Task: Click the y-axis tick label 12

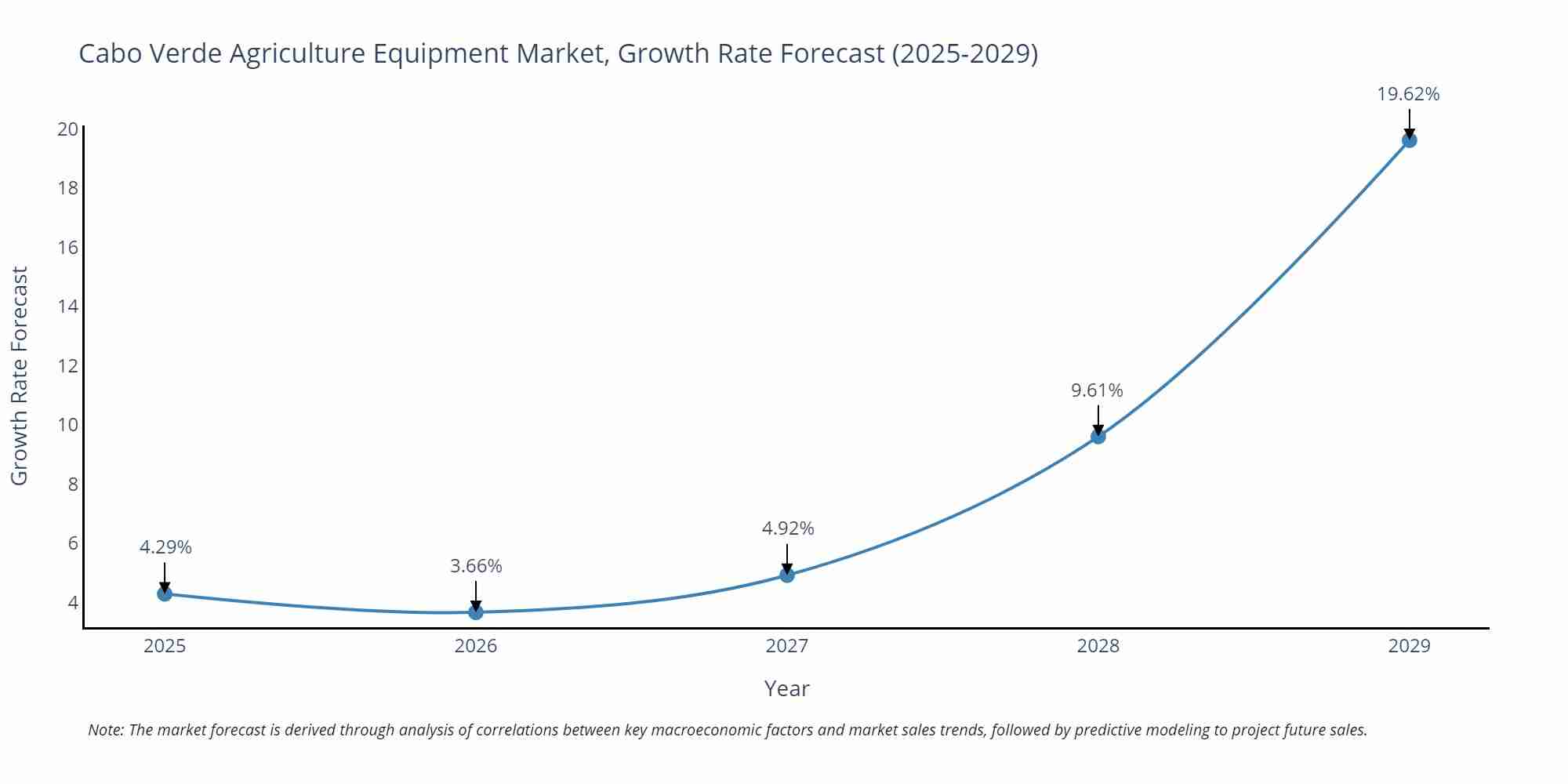Action: click(68, 365)
